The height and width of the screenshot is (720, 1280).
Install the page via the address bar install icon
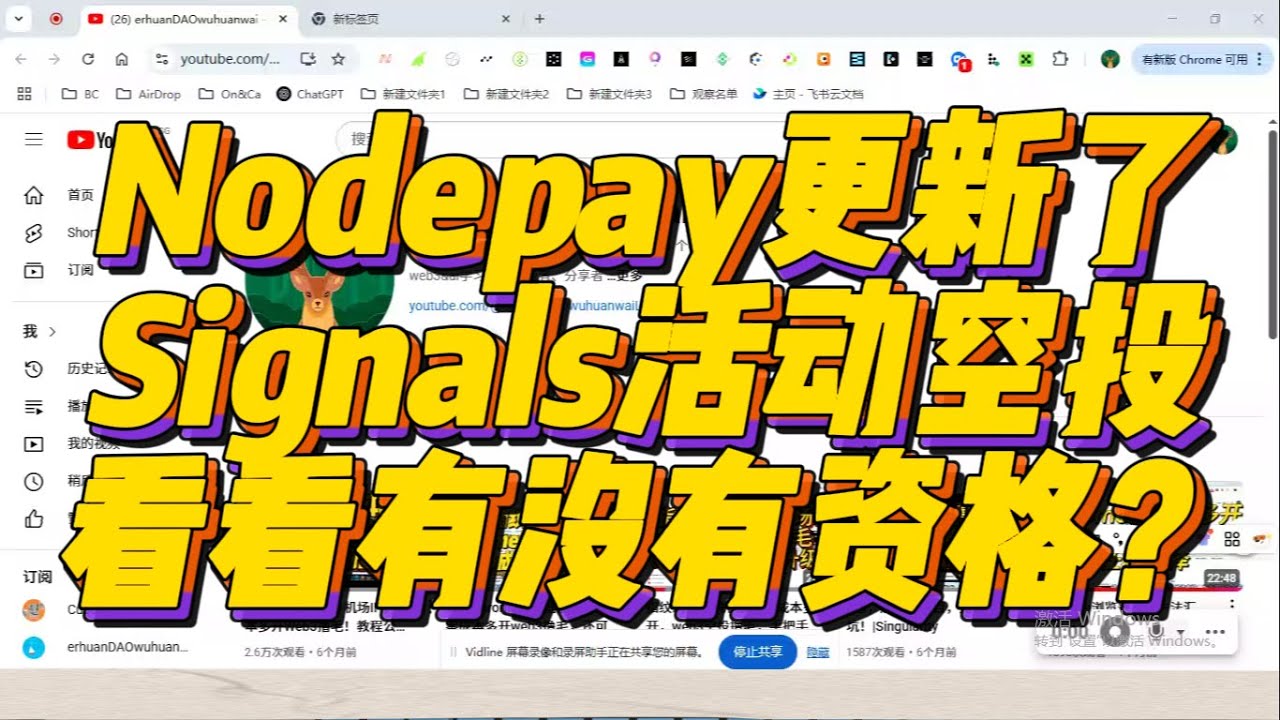308,59
